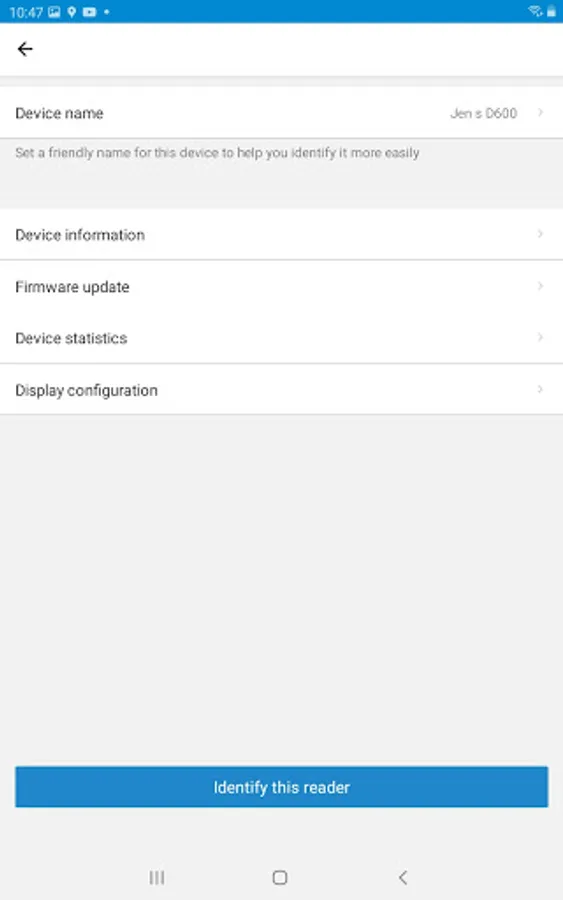This screenshot has width=563, height=900.
Task: Tap the location pin status icon
Action: 72,12
